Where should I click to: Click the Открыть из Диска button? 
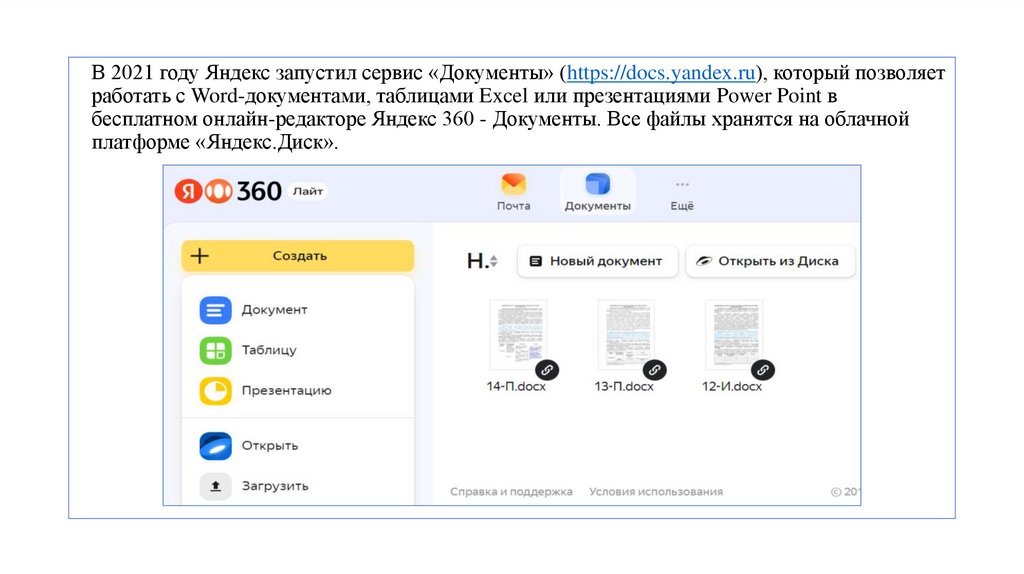[x=771, y=261]
